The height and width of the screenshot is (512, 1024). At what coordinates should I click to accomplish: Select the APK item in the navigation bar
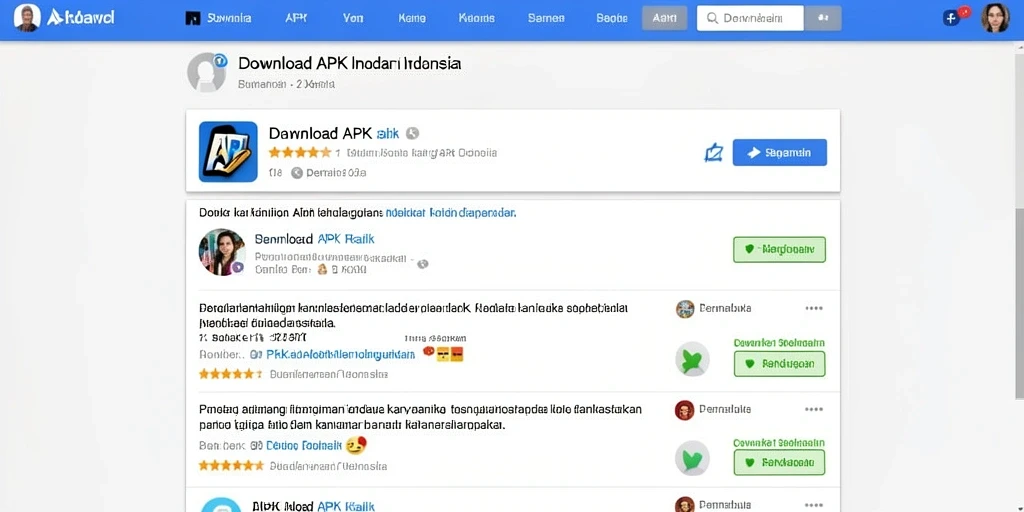point(296,18)
